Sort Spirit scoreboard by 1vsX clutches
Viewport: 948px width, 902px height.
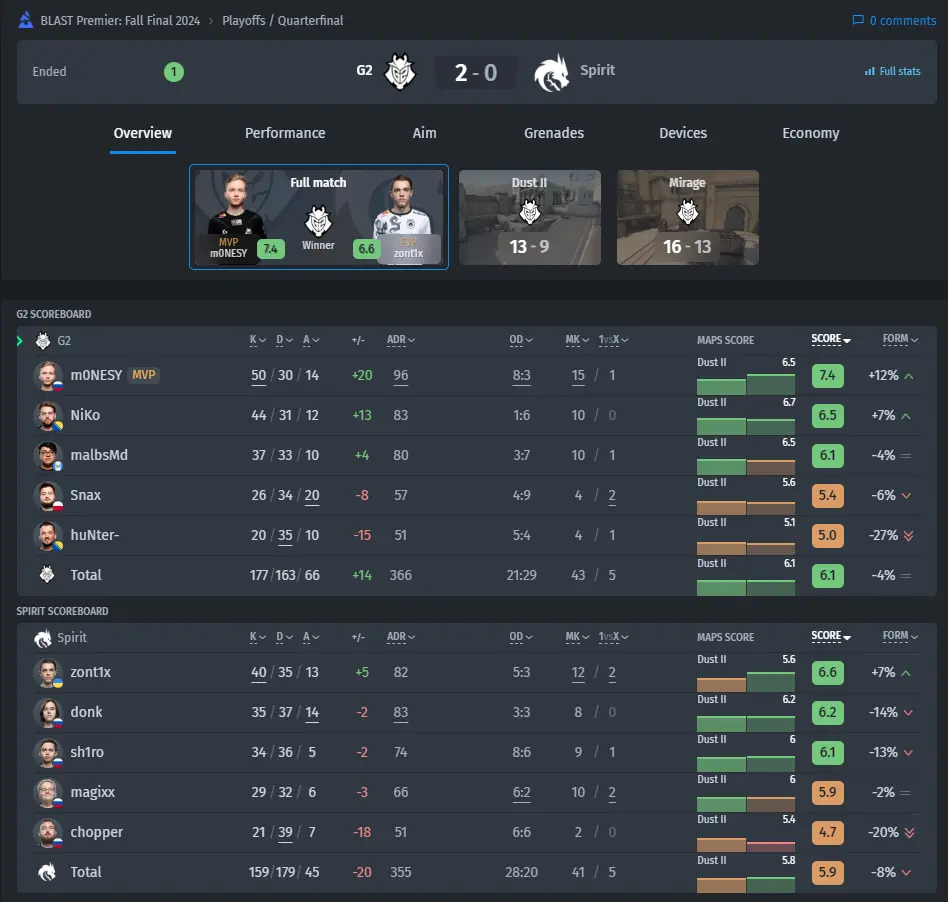coord(614,637)
